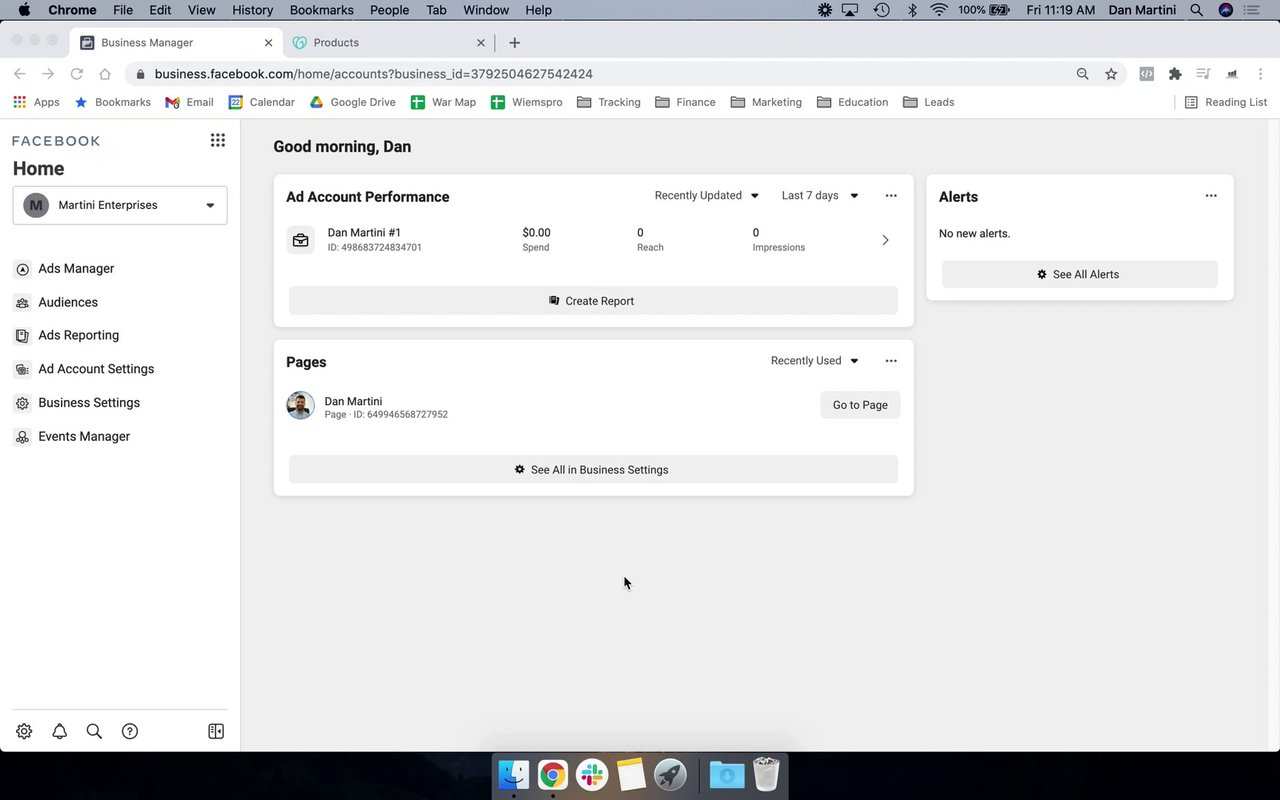Collapse the sidebar panel toggle icon

pyautogui.click(x=216, y=731)
